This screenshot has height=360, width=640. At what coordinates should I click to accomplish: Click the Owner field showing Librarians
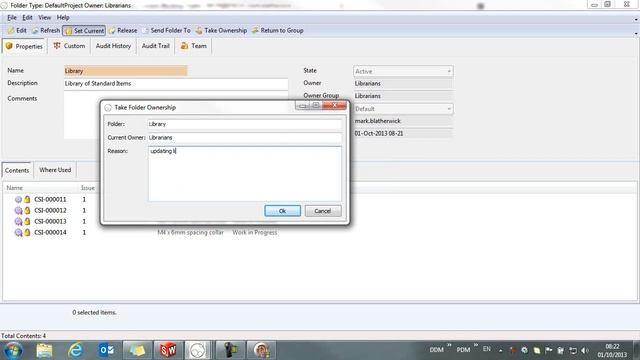[403, 84]
